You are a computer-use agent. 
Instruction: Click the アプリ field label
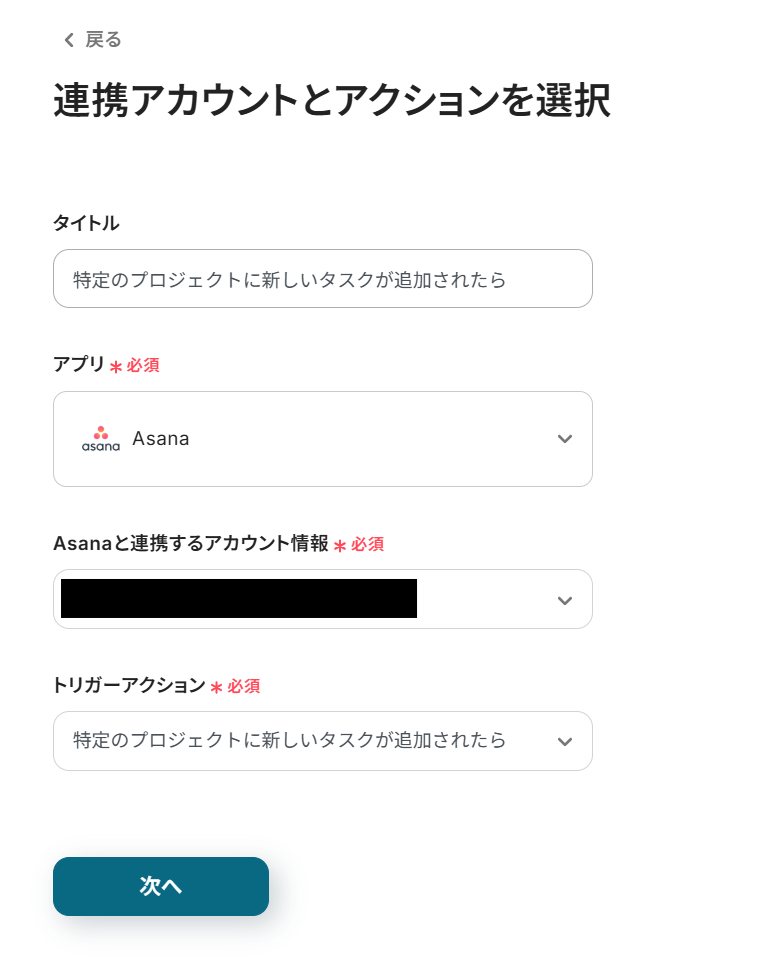[x=79, y=365]
